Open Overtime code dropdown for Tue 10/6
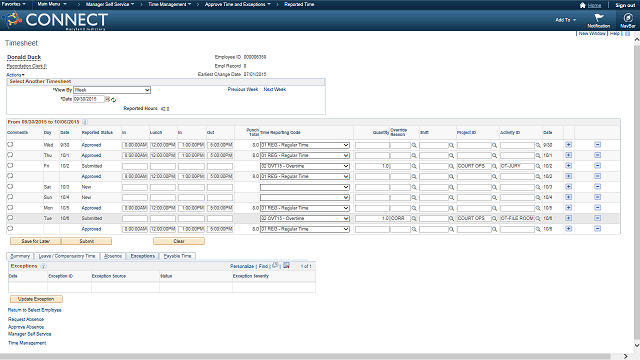The width and height of the screenshot is (640, 360). [305, 218]
